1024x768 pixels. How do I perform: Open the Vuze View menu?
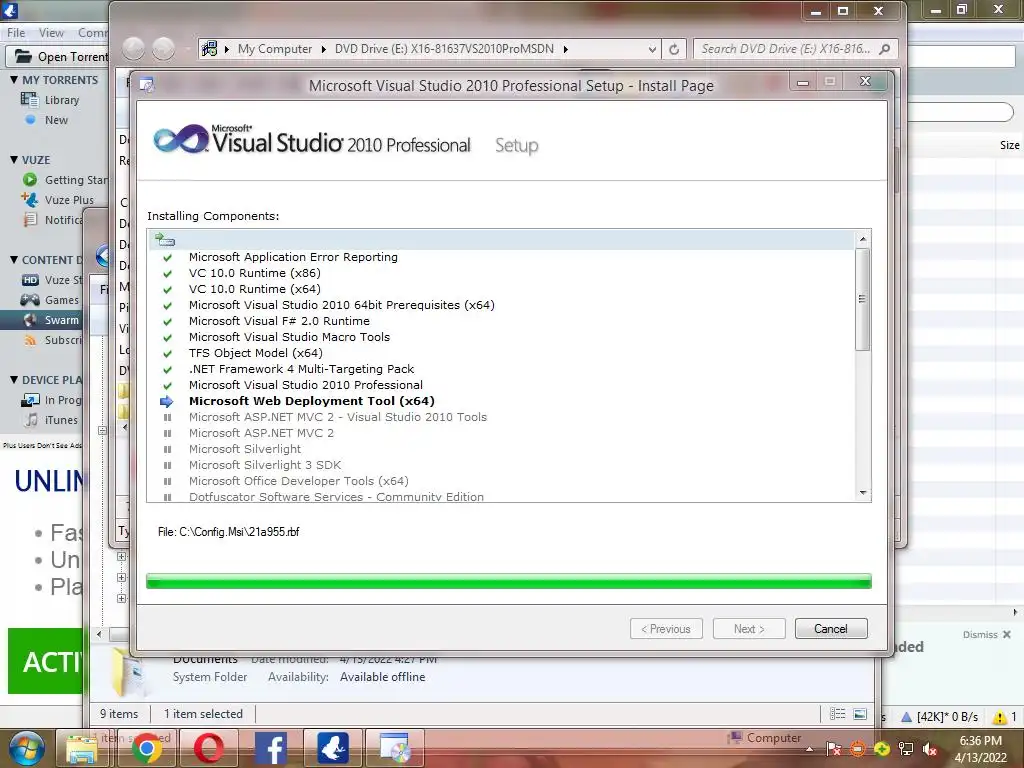pos(51,33)
